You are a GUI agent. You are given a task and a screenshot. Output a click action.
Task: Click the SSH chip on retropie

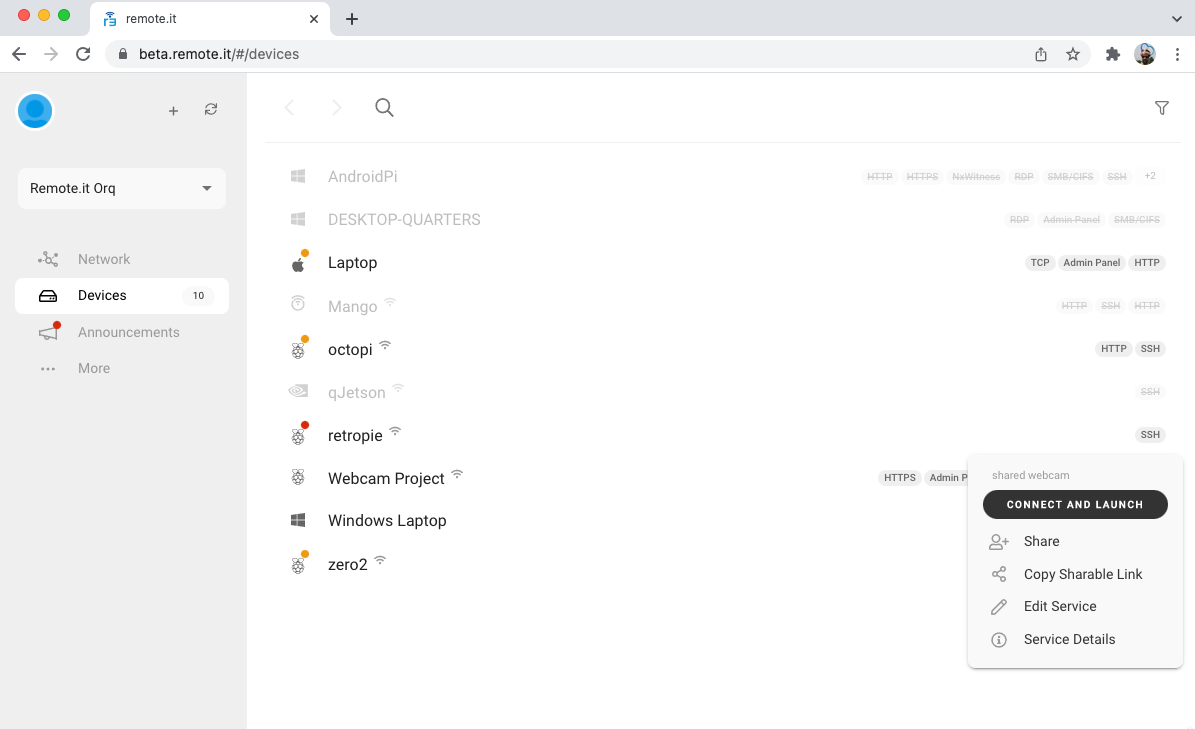1150,435
